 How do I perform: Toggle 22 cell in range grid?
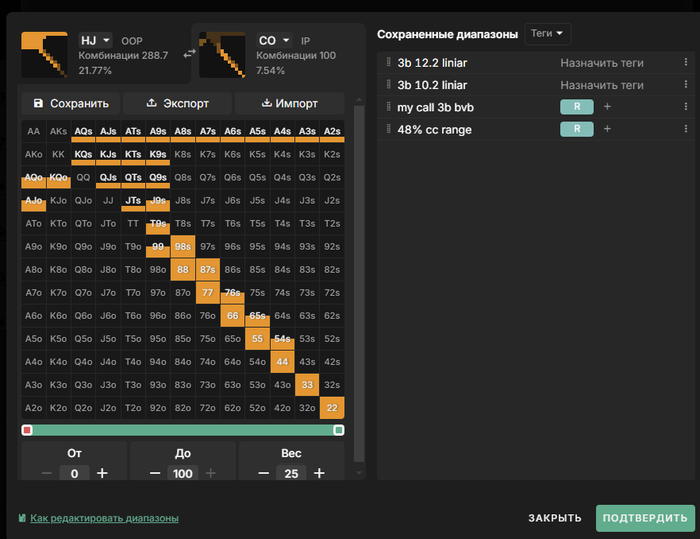tap(332, 408)
